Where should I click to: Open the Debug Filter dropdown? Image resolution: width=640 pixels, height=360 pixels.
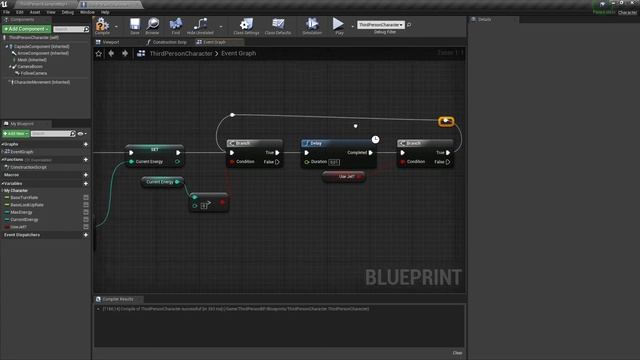(x=381, y=25)
